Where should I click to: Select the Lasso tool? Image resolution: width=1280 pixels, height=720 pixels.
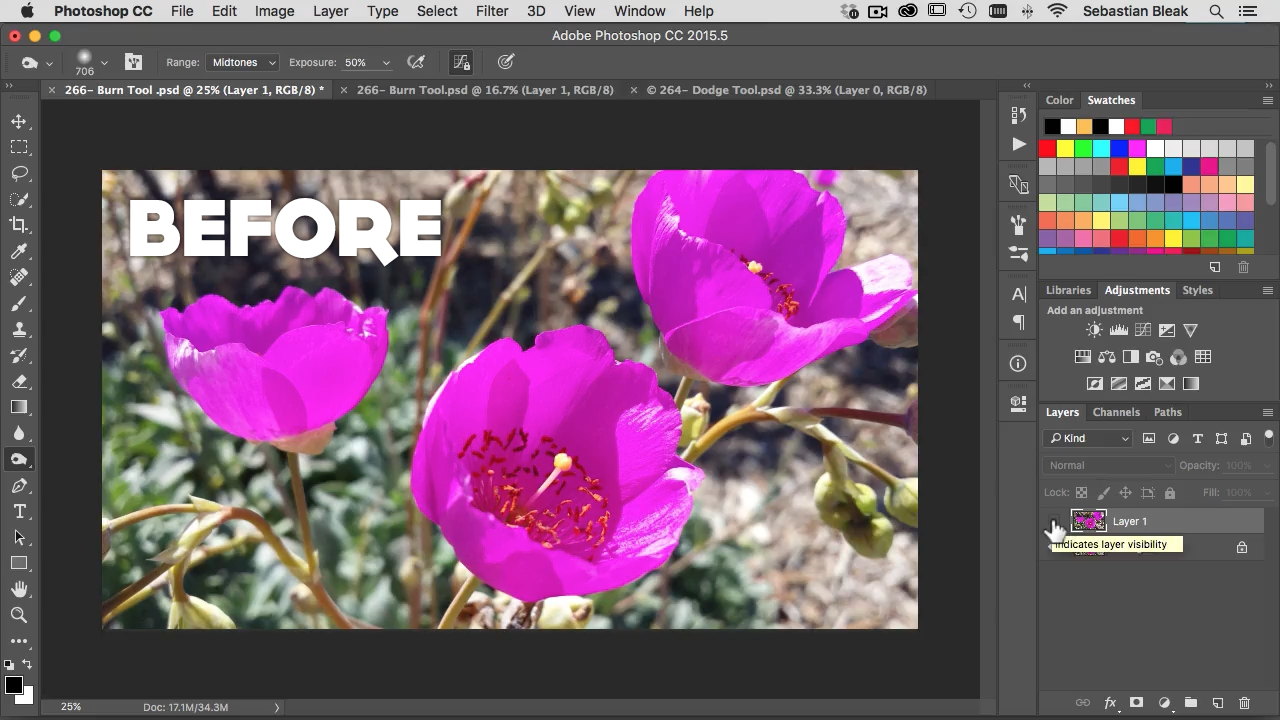(x=19, y=173)
